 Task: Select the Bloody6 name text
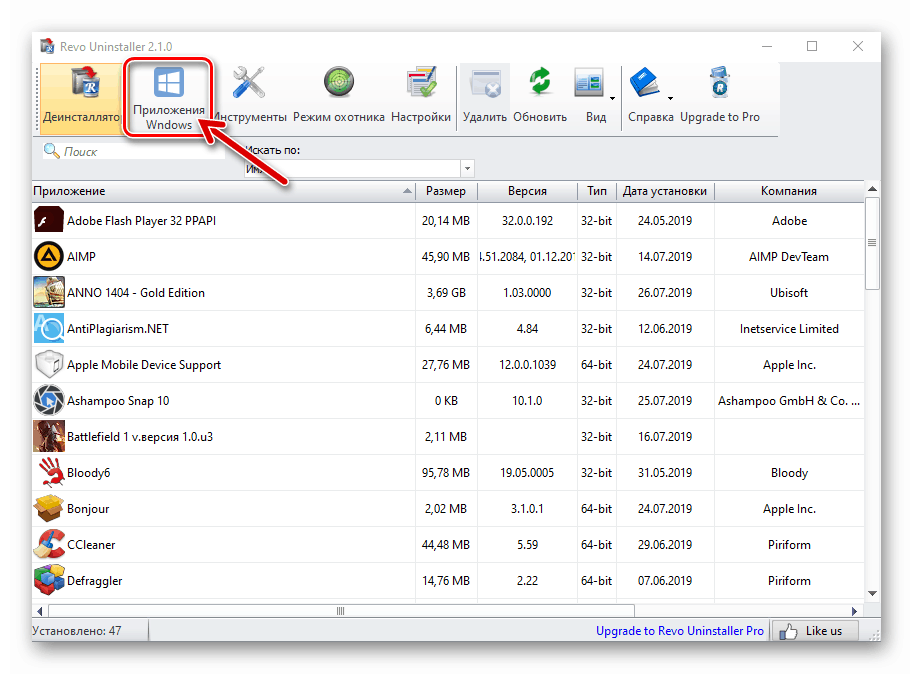pyautogui.click(x=89, y=473)
